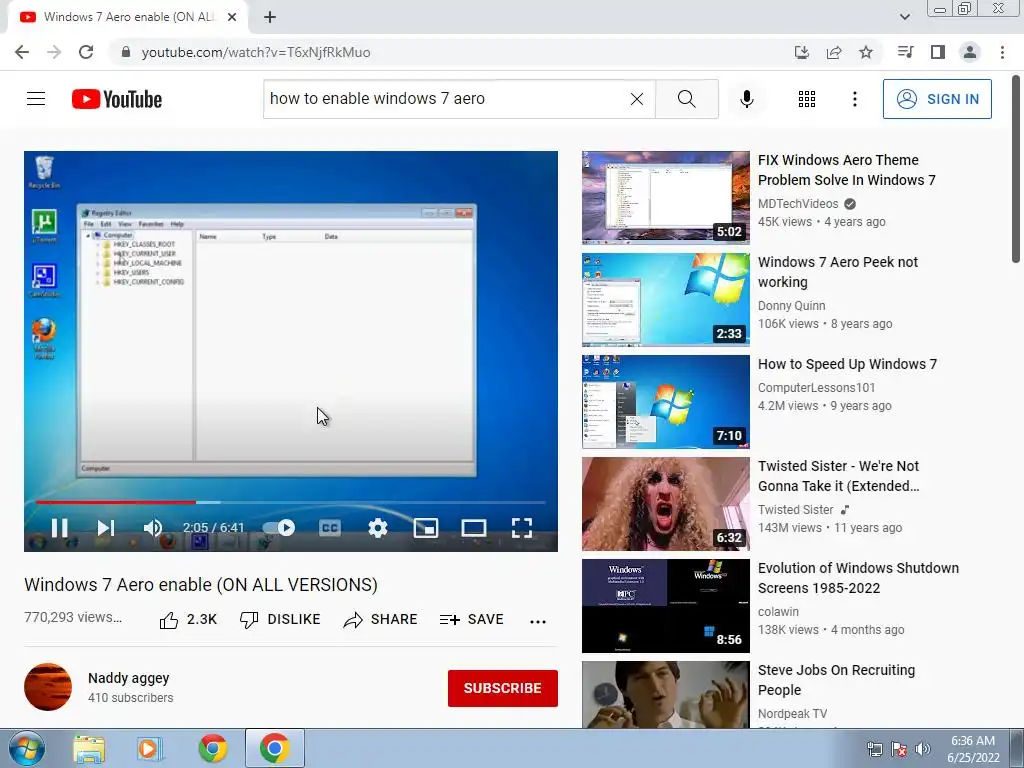Viewport: 1024px width, 768px height.
Task: Open Naddy aggey channel name link
Action: click(x=129, y=679)
